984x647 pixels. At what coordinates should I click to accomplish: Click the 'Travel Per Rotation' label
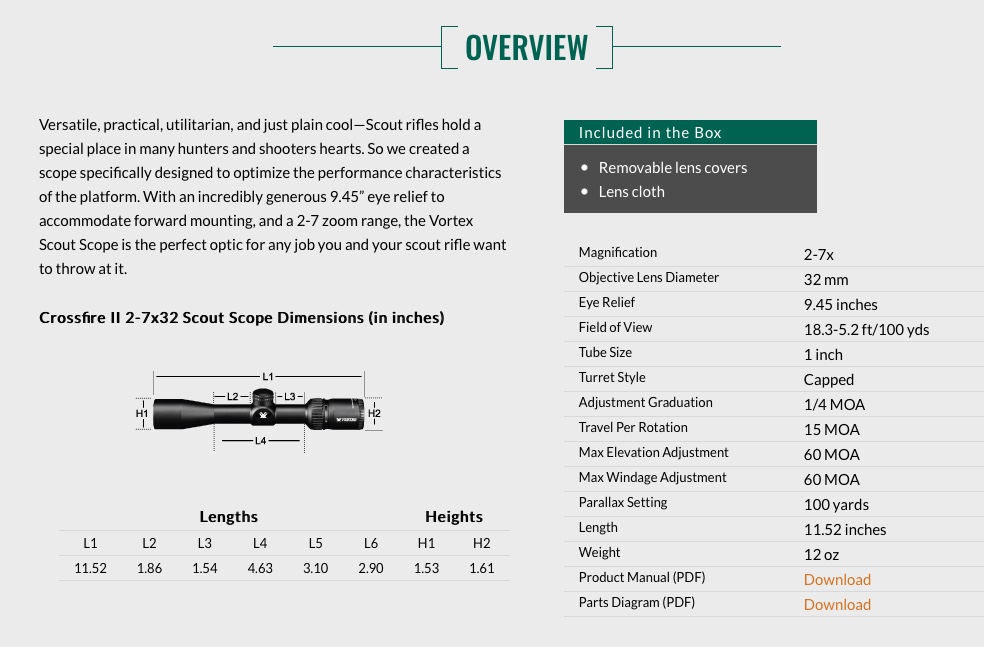(633, 427)
